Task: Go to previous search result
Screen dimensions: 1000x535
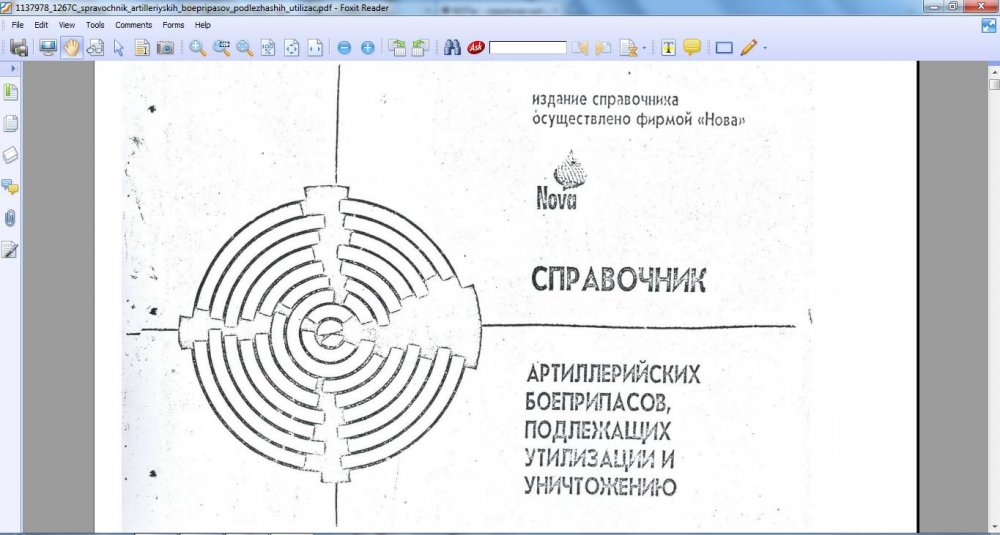Action: pos(580,48)
